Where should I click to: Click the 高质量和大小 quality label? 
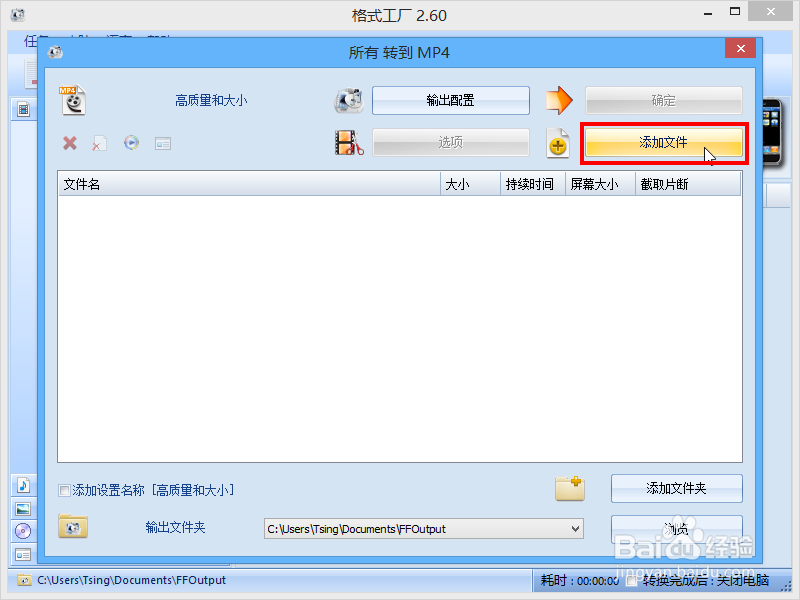tap(211, 101)
